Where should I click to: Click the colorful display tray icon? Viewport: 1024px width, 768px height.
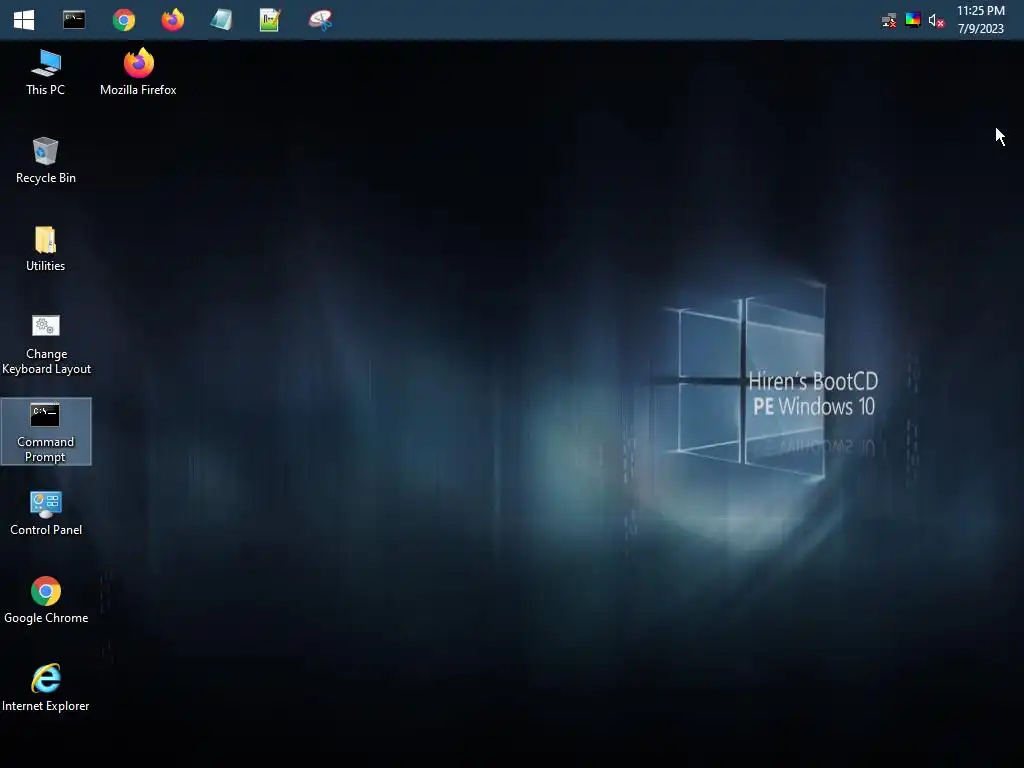(912, 20)
